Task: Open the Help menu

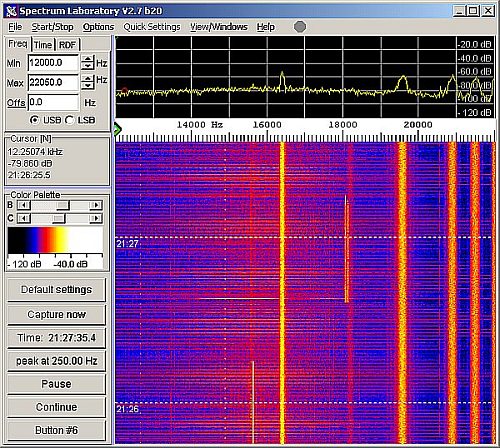Action: pos(266,27)
